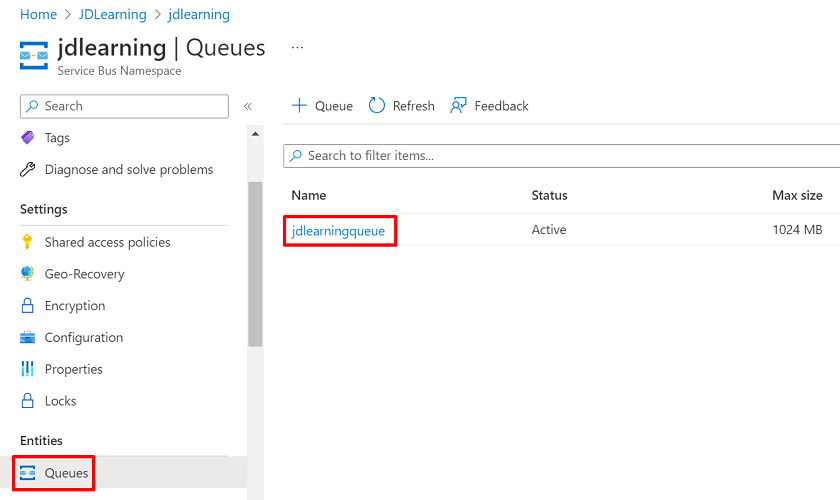Click the Search to filter items field

click(561, 156)
